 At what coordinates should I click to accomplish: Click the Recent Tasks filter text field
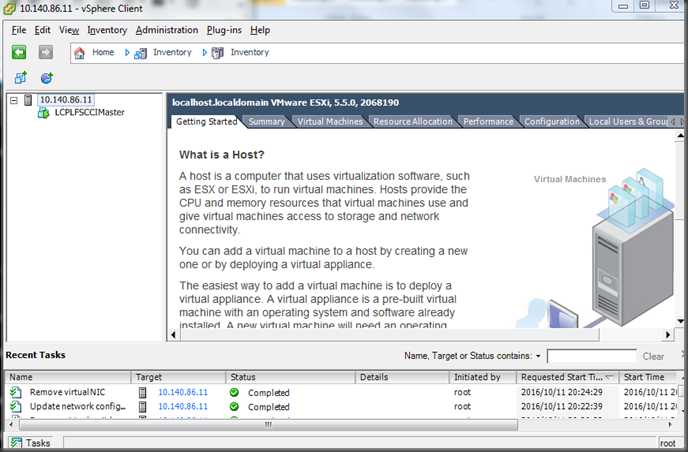click(591, 356)
